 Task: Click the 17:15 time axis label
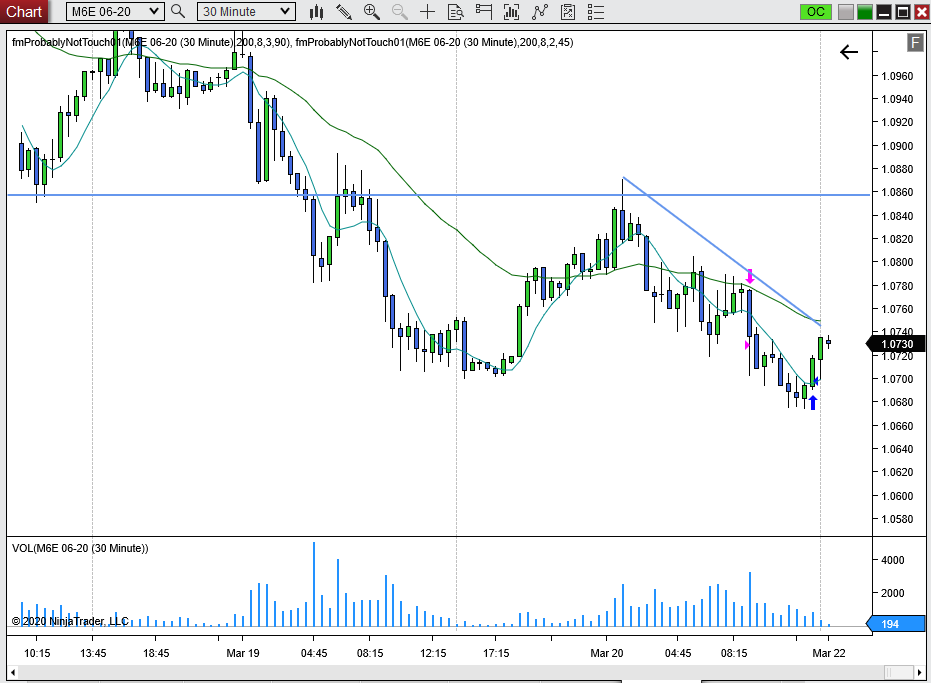(496, 653)
